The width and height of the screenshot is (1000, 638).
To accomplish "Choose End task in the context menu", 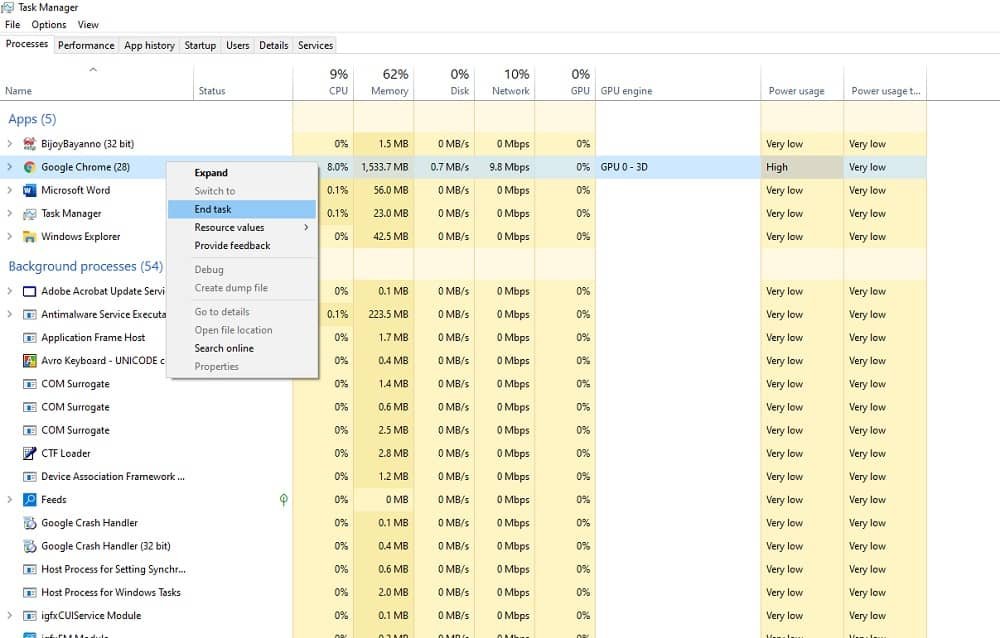I will coord(242,209).
